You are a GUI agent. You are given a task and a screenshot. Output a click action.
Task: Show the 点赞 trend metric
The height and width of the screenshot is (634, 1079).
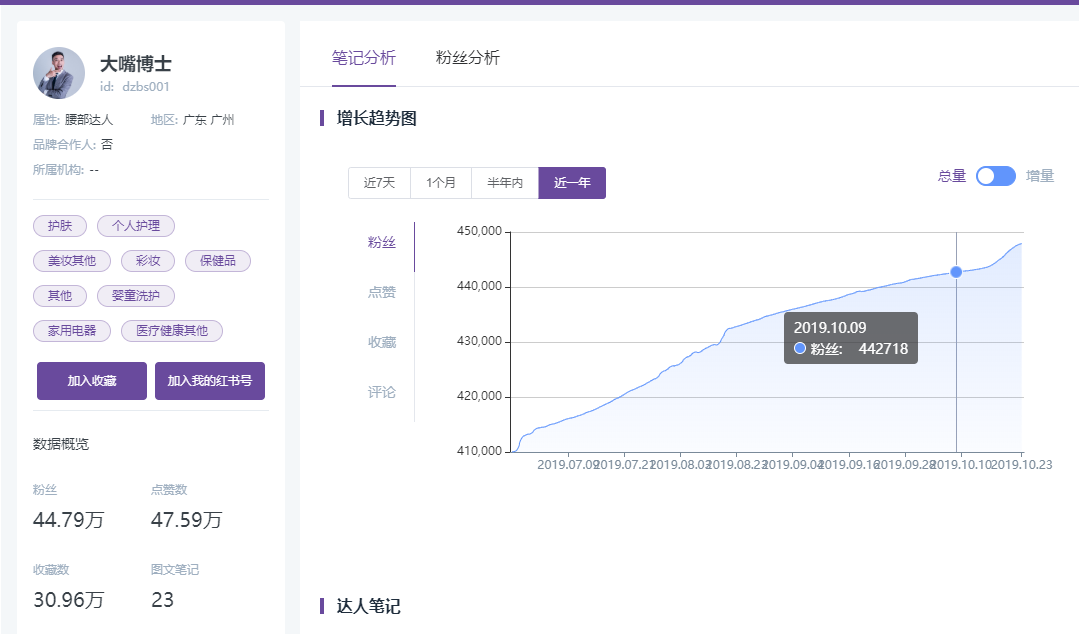point(382,293)
